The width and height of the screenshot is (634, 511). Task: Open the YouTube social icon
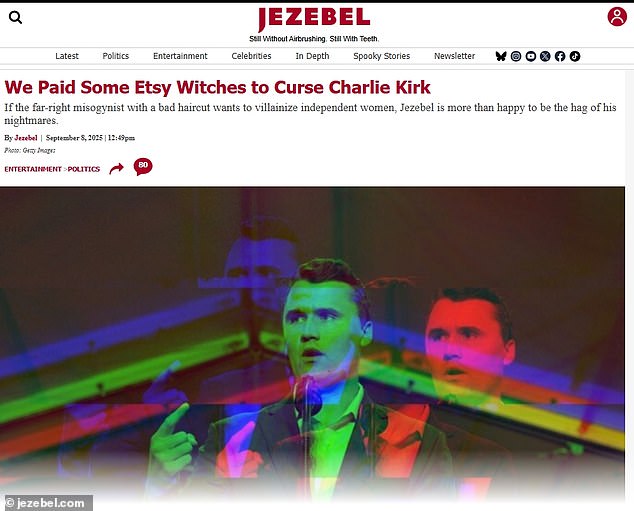click(x=531, y=56)
